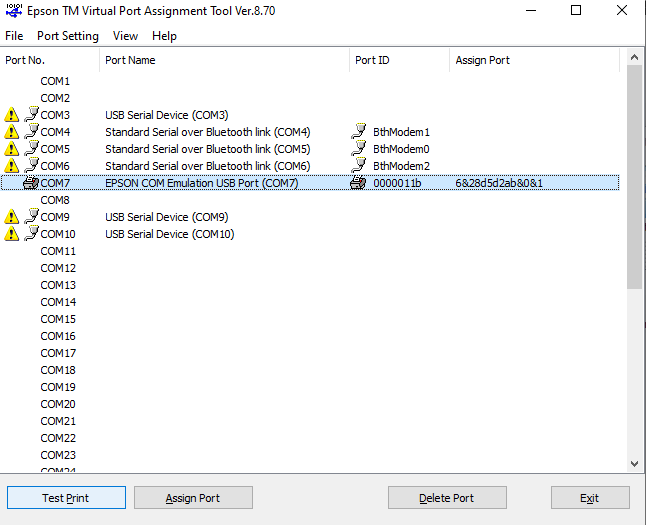Click the serial plug icon for COM6
This screenshot has height=525, width=646.
[31, 165]
